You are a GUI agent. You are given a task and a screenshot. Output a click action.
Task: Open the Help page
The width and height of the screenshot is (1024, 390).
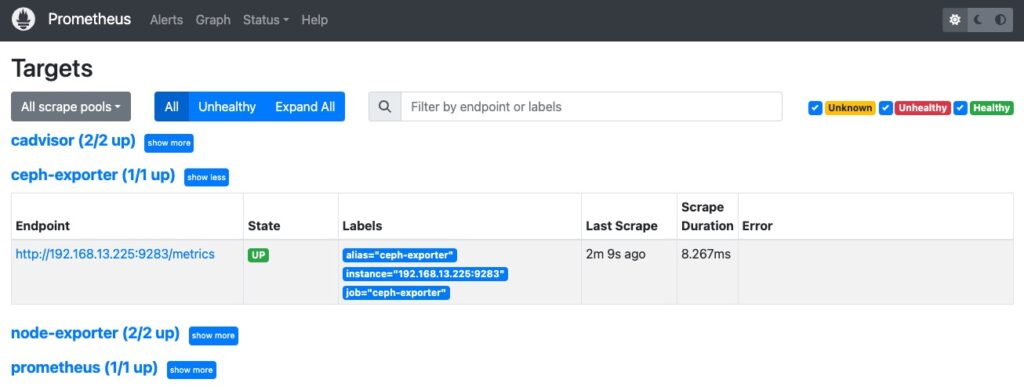coord(314,20)
